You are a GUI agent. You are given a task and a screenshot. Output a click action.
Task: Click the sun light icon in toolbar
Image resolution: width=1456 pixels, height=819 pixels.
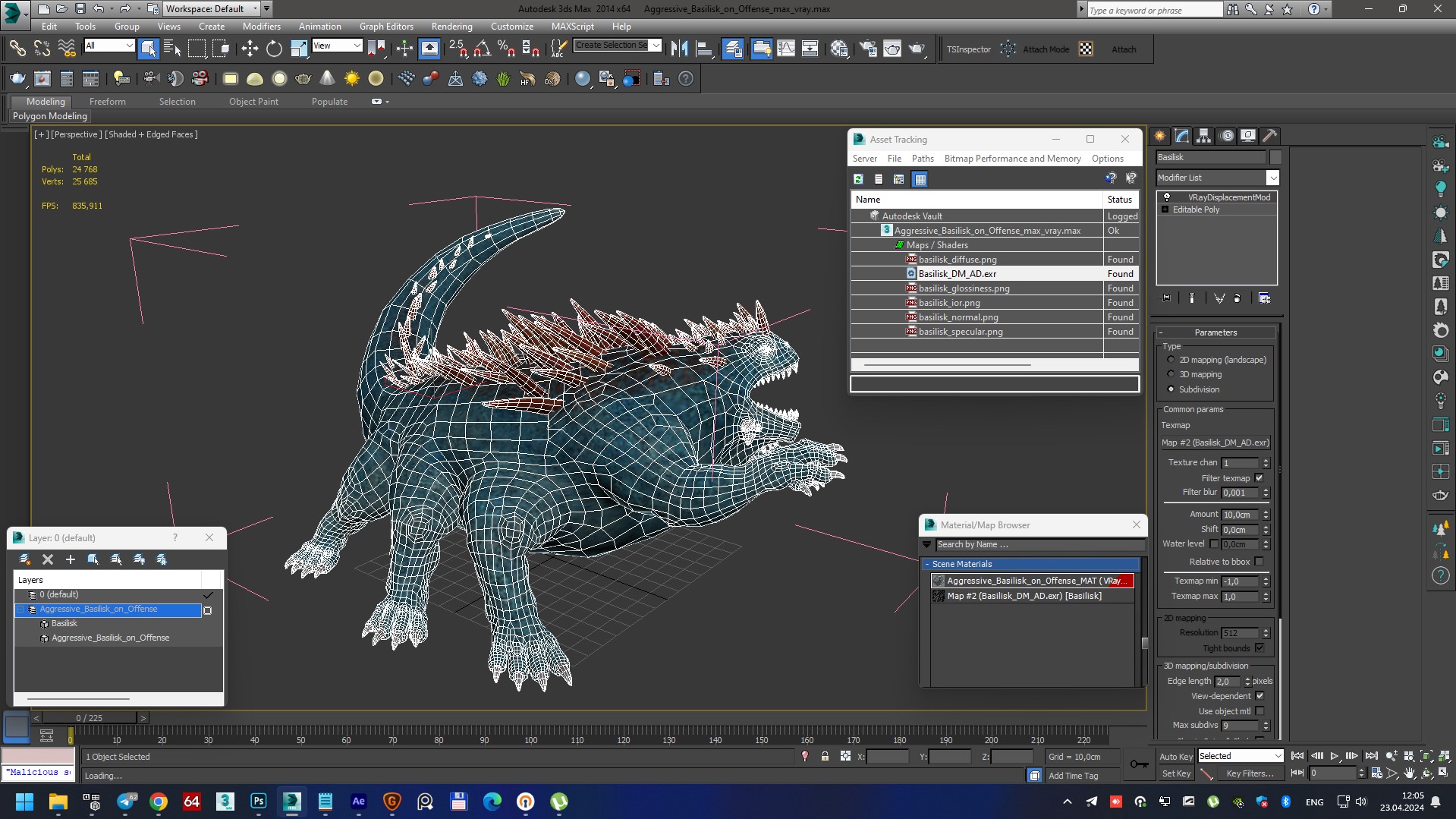(x=351, y=78)
